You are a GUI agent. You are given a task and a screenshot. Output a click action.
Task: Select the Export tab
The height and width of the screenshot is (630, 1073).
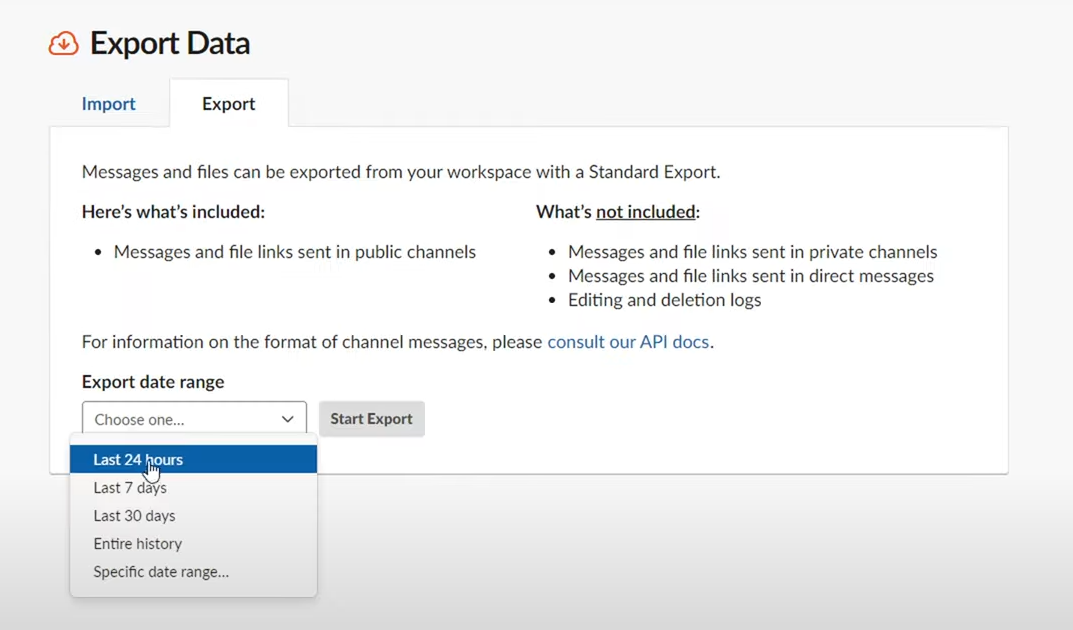(229, 103)
